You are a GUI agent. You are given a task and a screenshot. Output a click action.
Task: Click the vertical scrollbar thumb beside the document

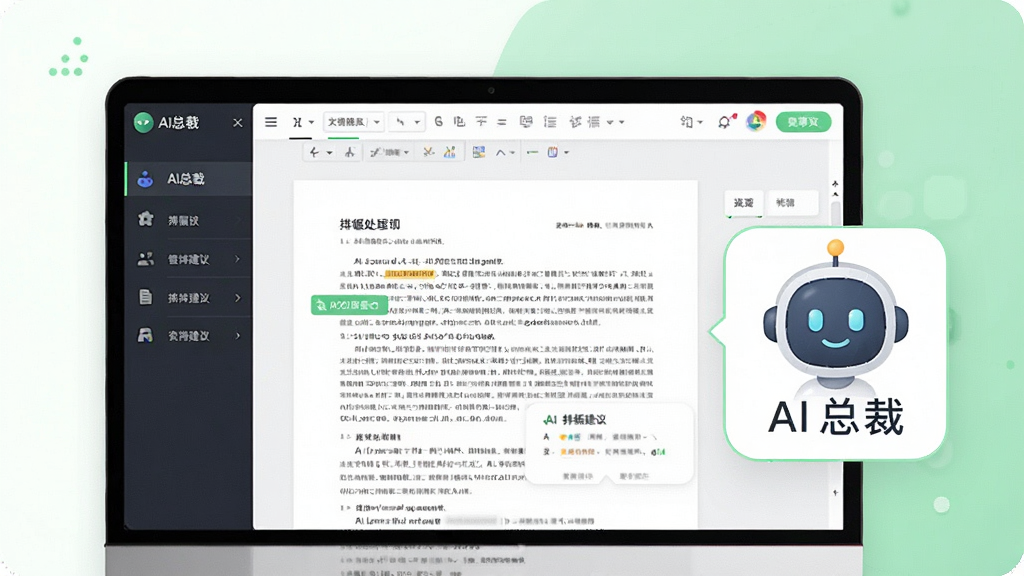(835, 214)
